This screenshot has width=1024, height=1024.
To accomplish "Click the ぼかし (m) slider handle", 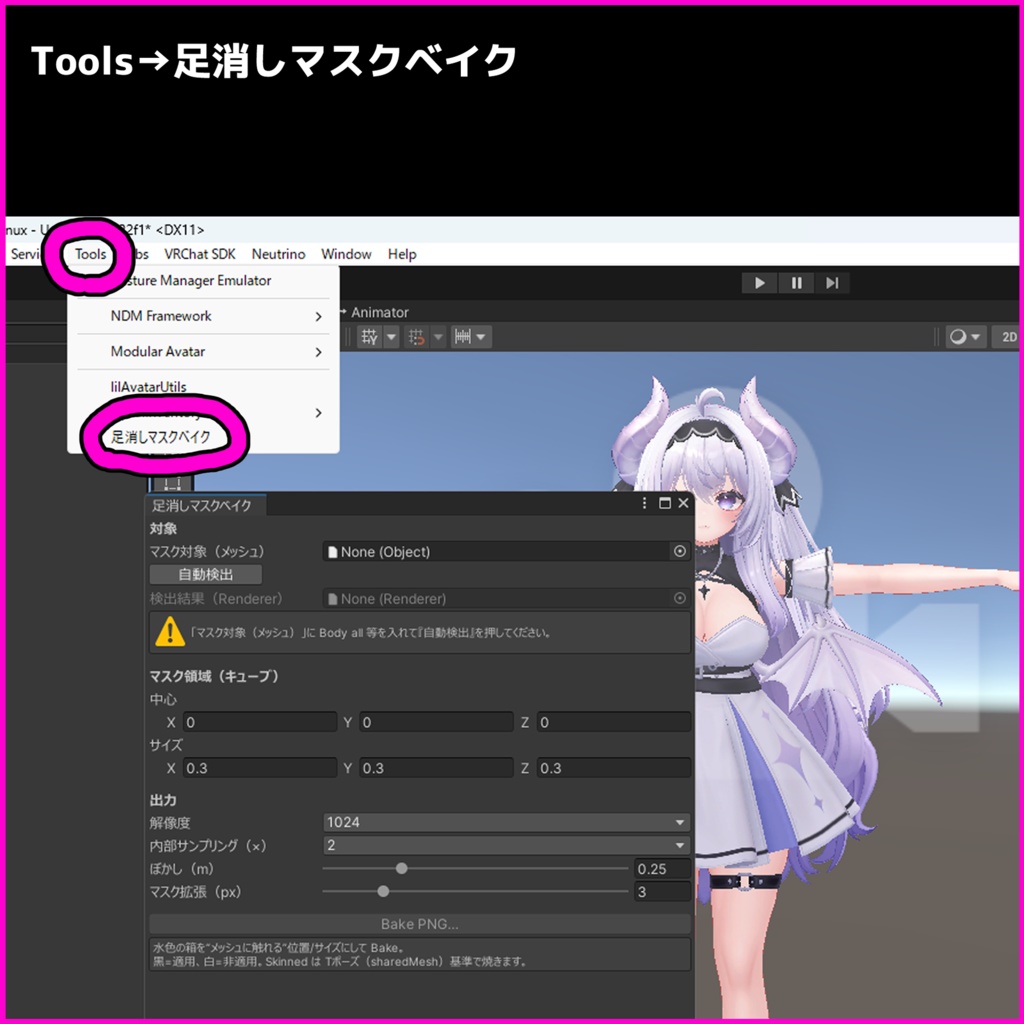I will pos(402,869).
